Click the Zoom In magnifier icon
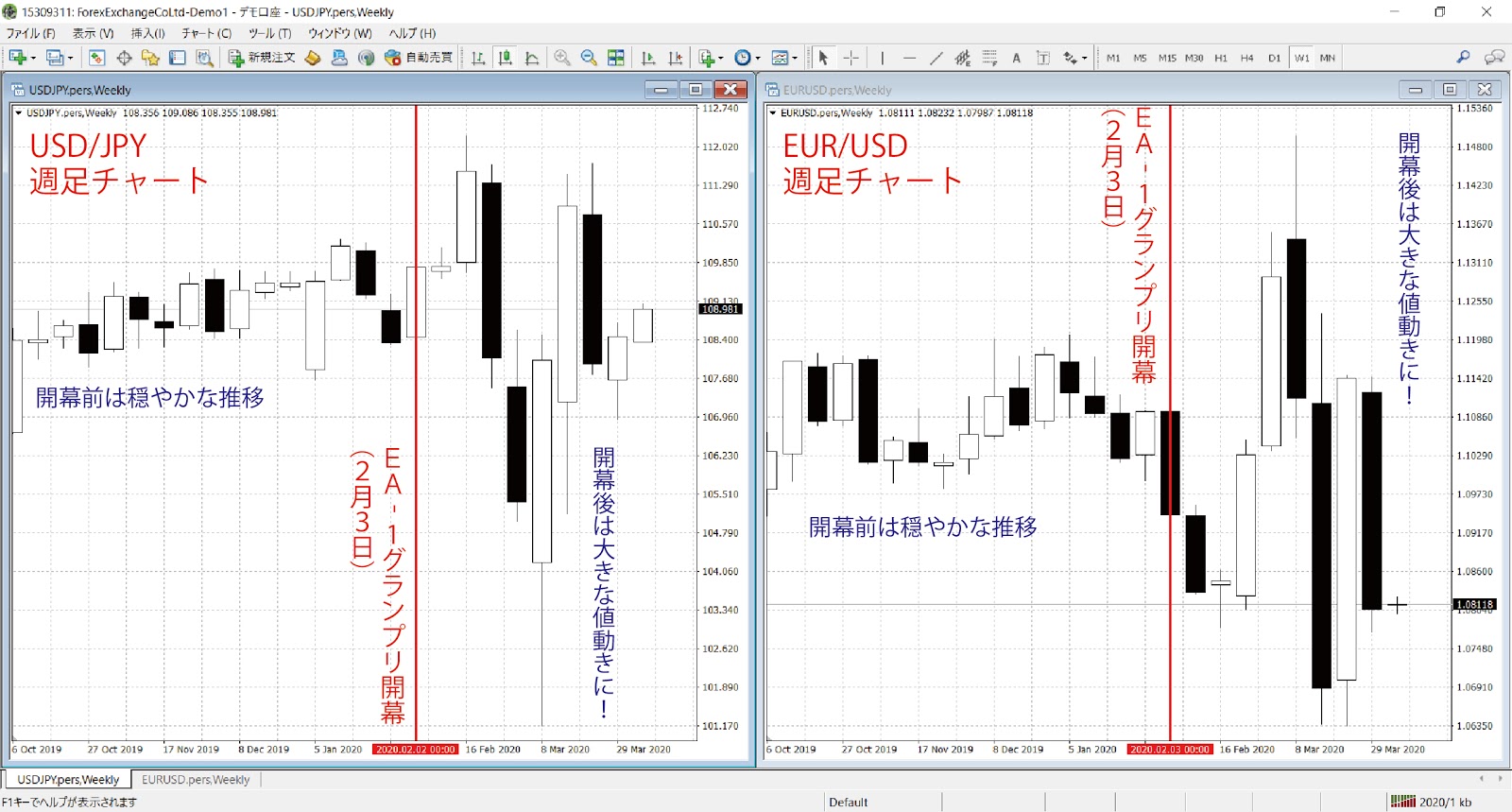Viewport: 1512px width, 812px height. 562,58
